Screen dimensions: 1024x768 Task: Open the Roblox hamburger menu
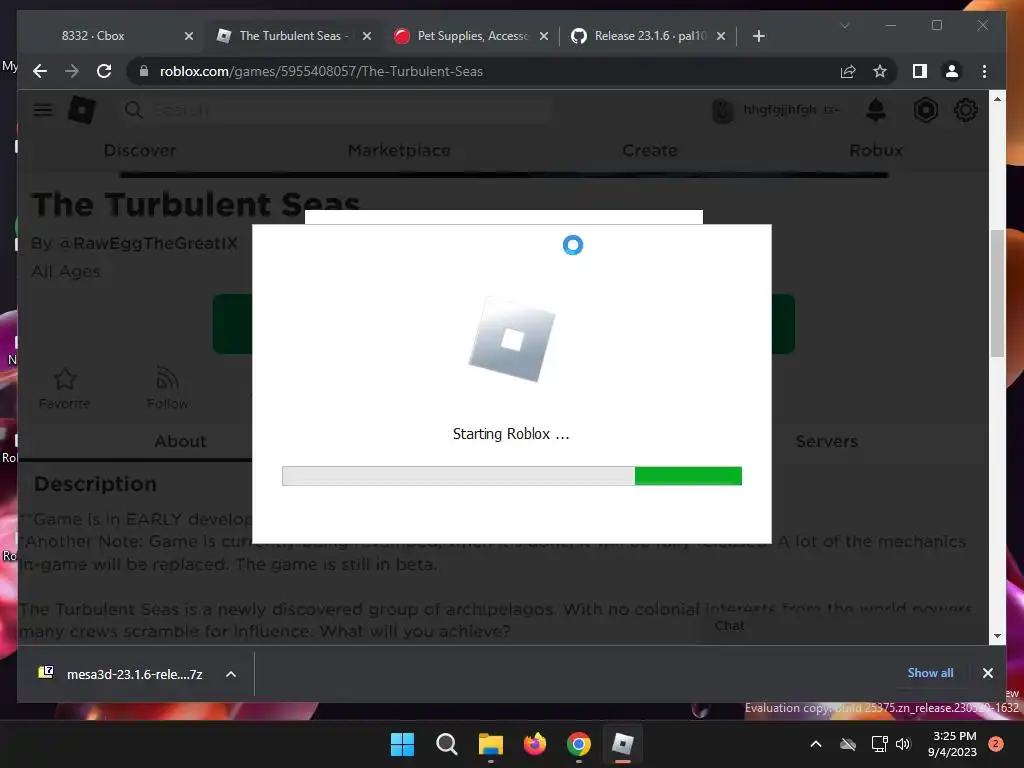(43, 110)
